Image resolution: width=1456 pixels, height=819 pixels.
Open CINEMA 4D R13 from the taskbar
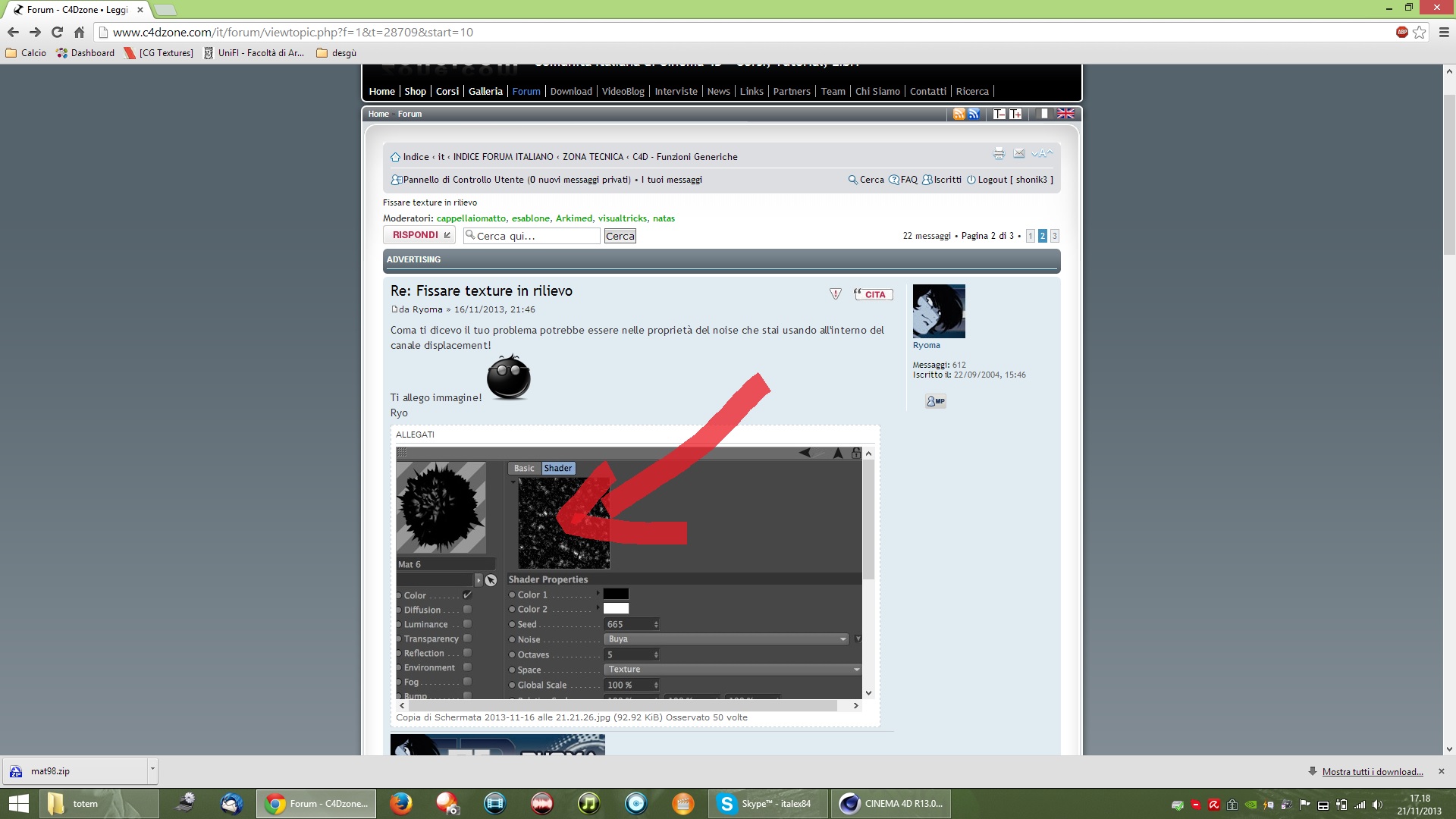click(x=892, y=804)
